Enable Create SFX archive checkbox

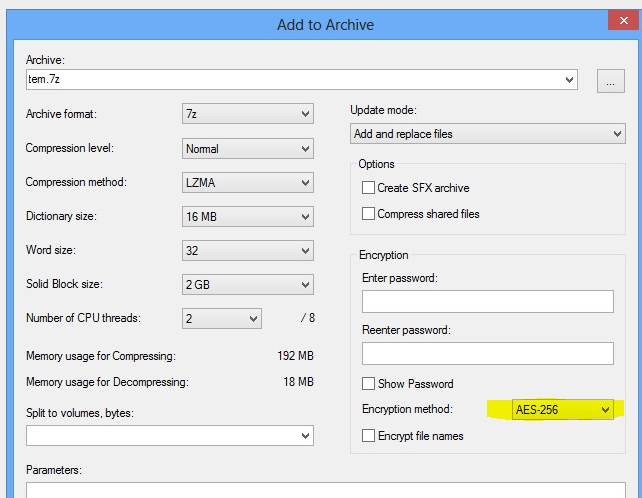369,188
